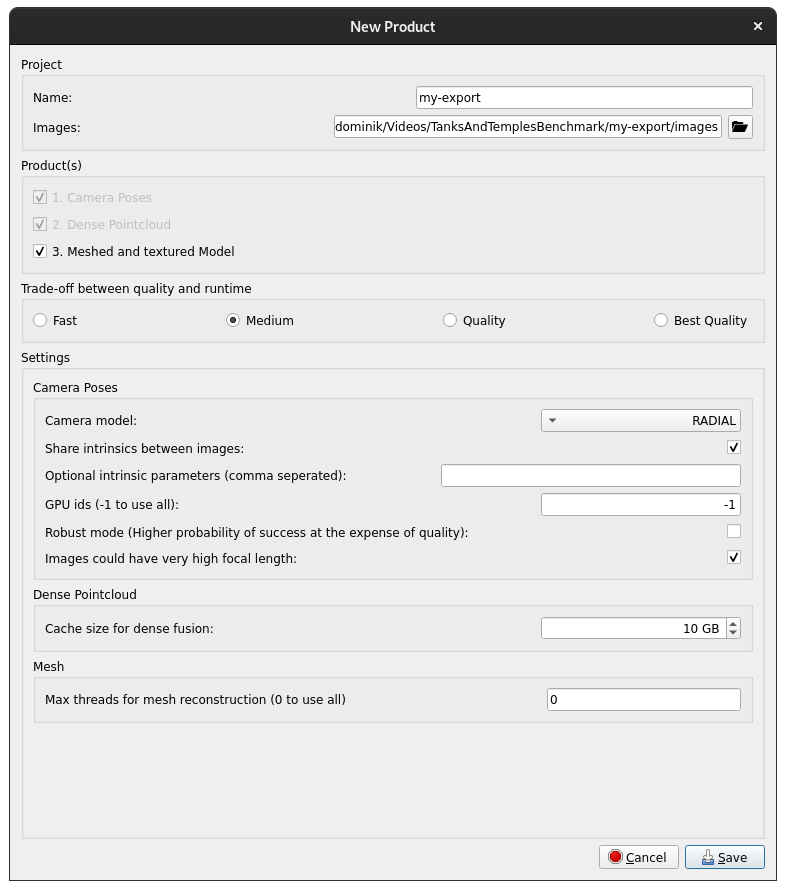The image size is (786, 890).
Task: Decrease cache size with down arrow
Action: pyautogui.click(x=733, y=633)
